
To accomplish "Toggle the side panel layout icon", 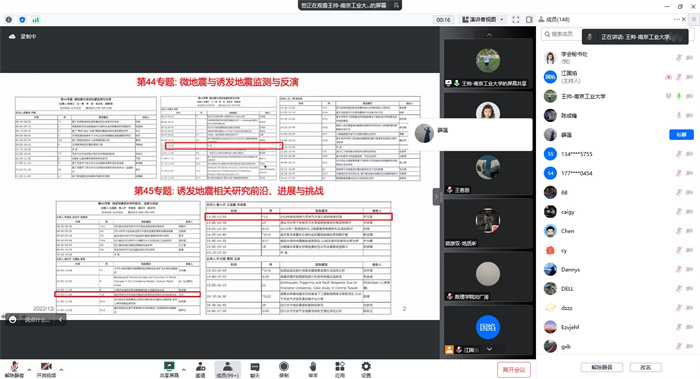I will tap(529, 20).
